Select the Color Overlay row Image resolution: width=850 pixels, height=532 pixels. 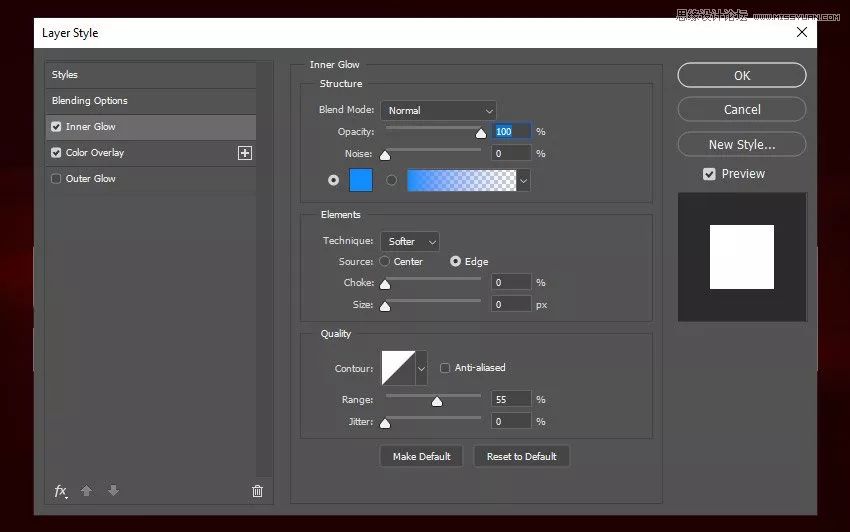151,153
